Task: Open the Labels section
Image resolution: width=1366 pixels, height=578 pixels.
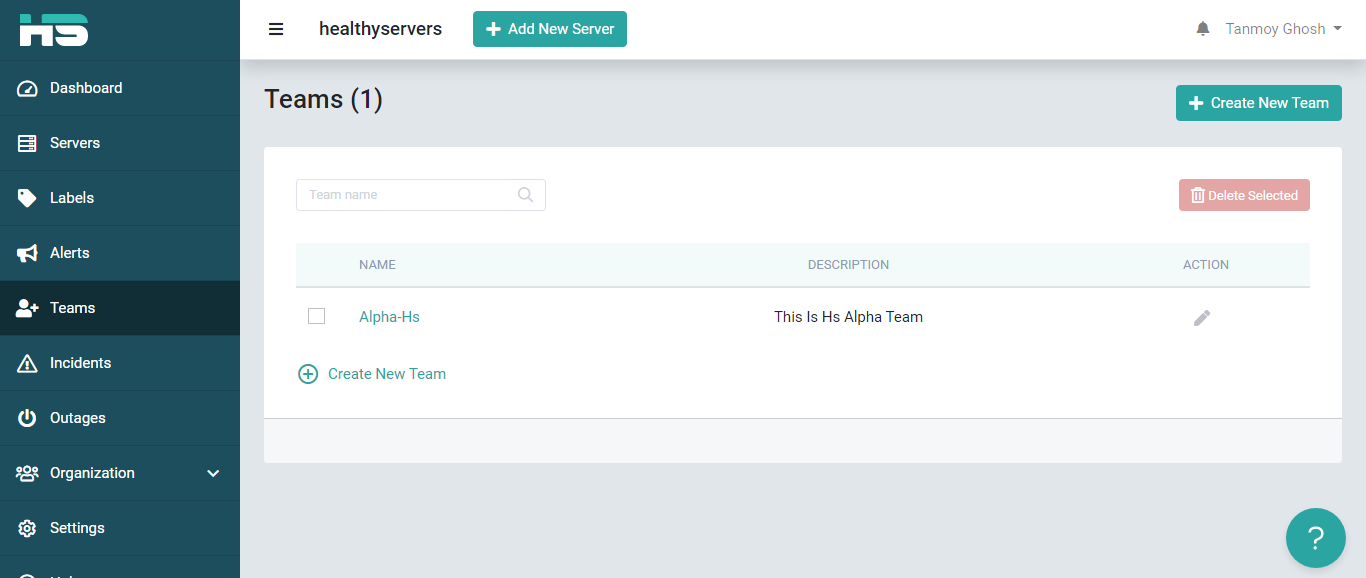Action: point(72,198)
